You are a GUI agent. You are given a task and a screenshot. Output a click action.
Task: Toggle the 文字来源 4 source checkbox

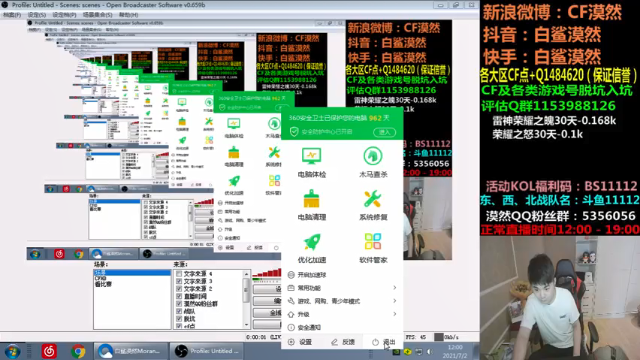pyautogui.click(x=179, y=274)
